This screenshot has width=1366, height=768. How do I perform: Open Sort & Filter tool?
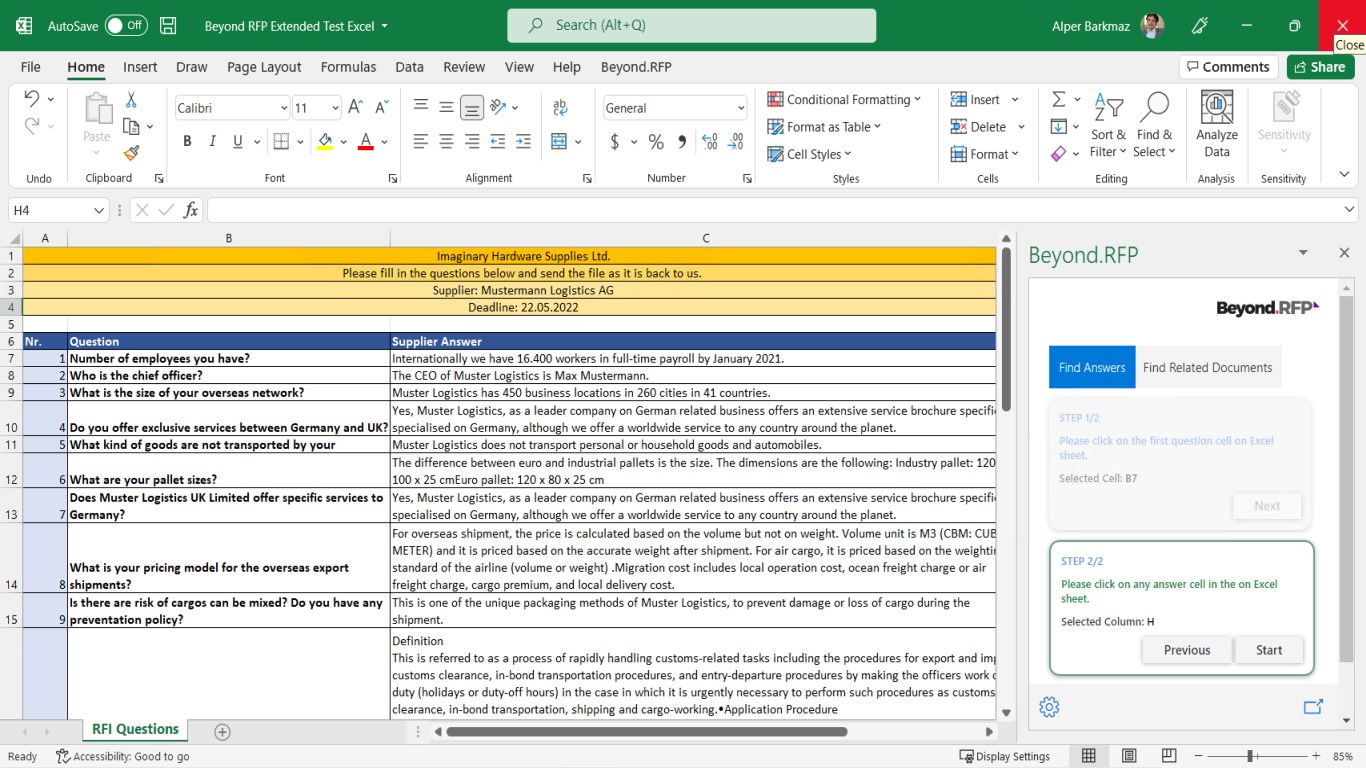click(x=1108, y=125)
